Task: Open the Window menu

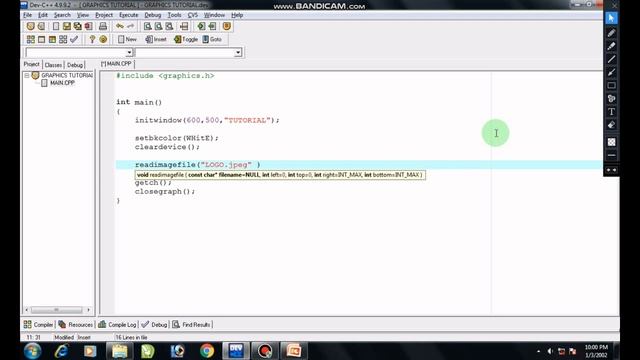Action: pos(214,15)
